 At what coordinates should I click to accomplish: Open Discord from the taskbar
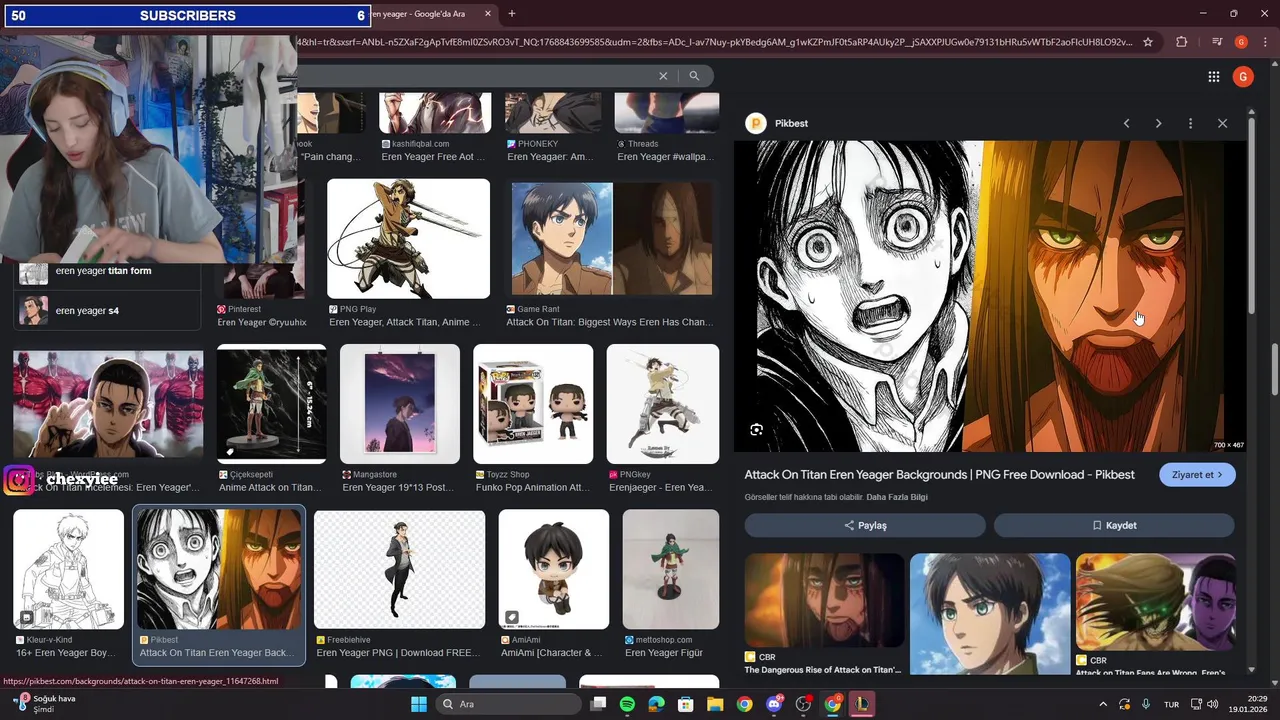point(774,704)
